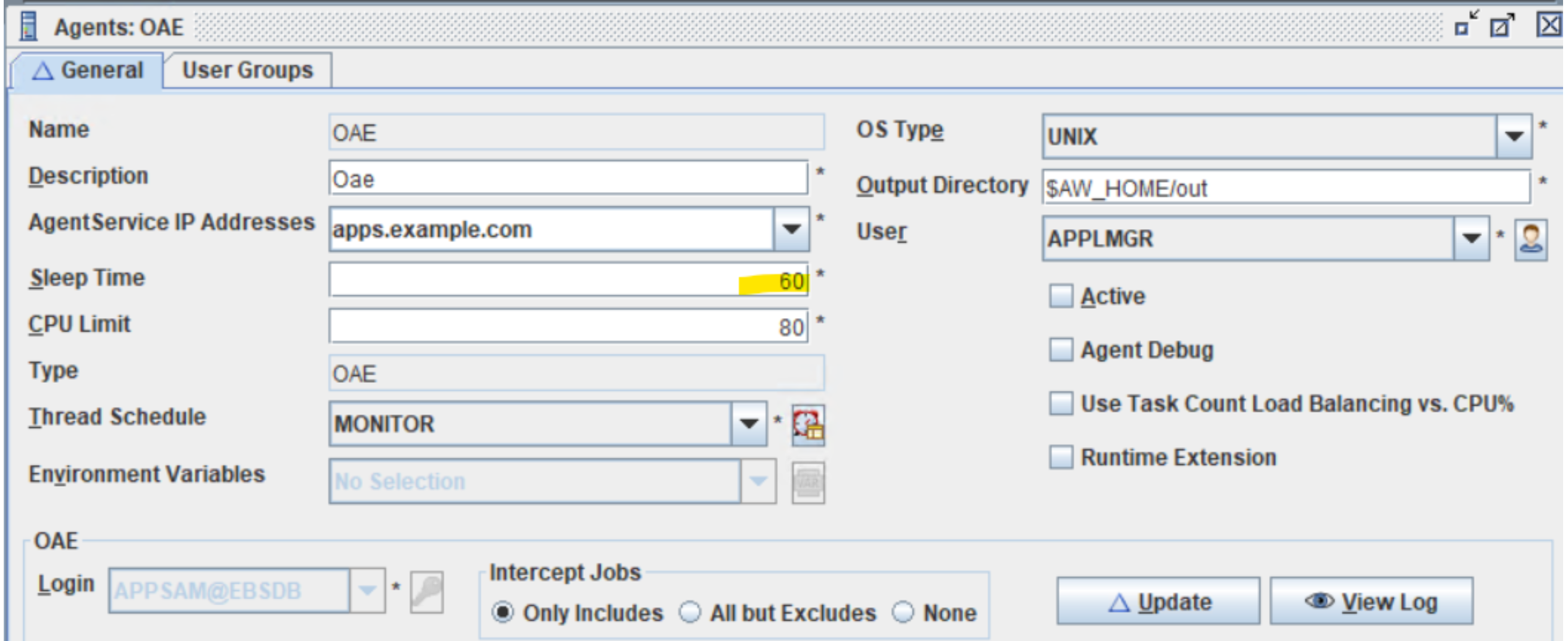Enable the Active checkbox

point(1061,296)
